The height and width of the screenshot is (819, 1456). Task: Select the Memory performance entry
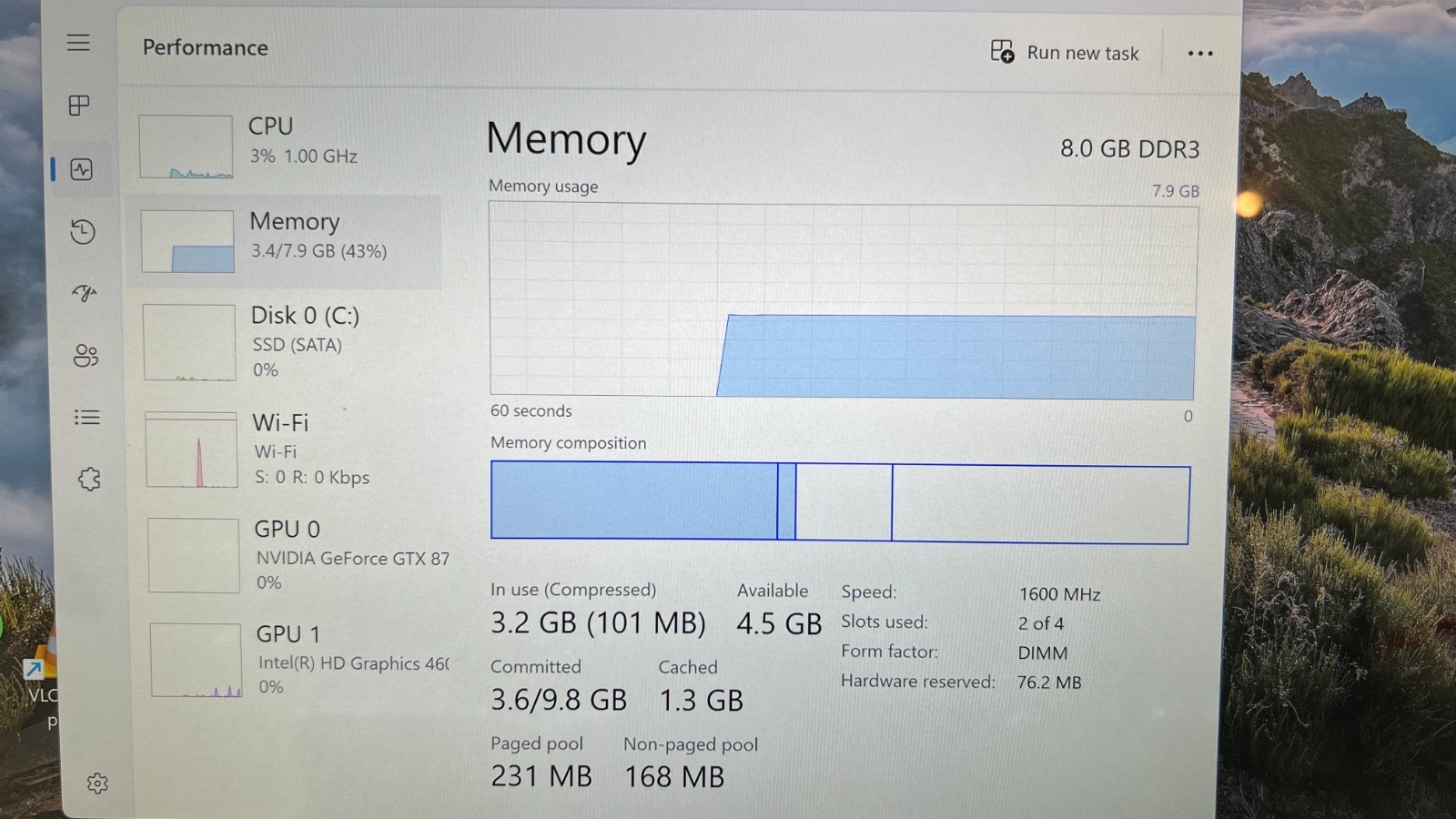coord(287,239)
